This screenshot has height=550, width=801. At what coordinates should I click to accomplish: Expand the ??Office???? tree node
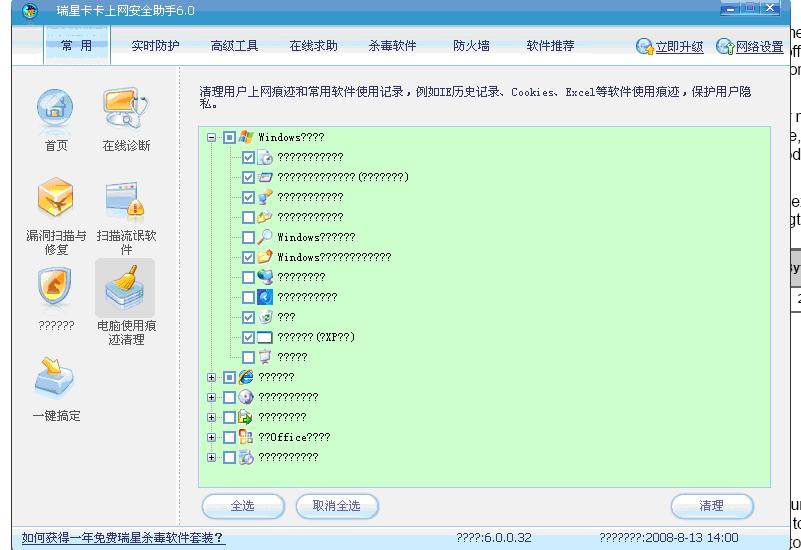(x=211, y=438)
